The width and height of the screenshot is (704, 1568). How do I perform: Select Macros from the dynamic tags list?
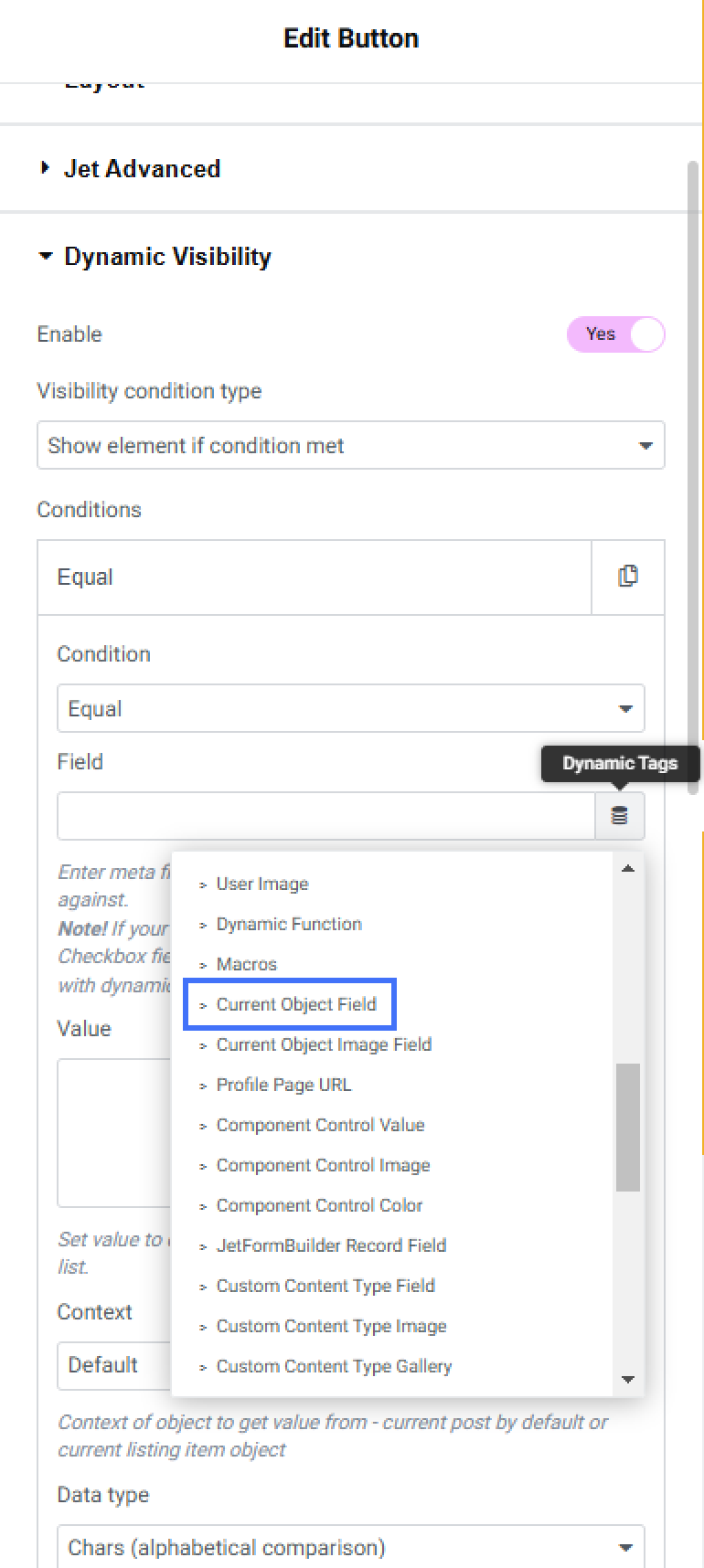coord(246,964)
